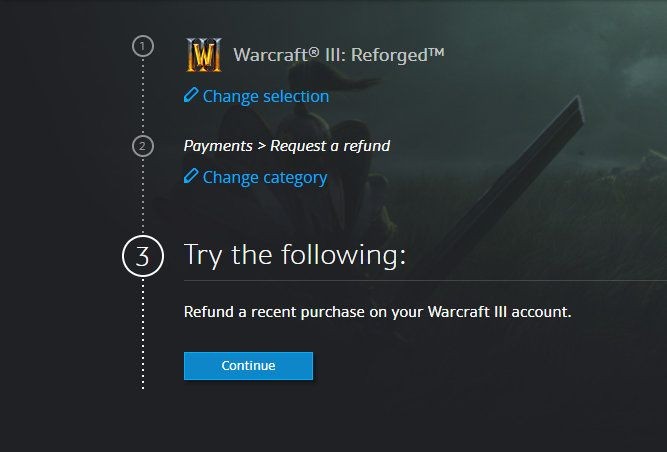Image resolution: width=667 pixels, height=452 pixels.
Task: Select the step 1 circle indicator
Action: 143,46
